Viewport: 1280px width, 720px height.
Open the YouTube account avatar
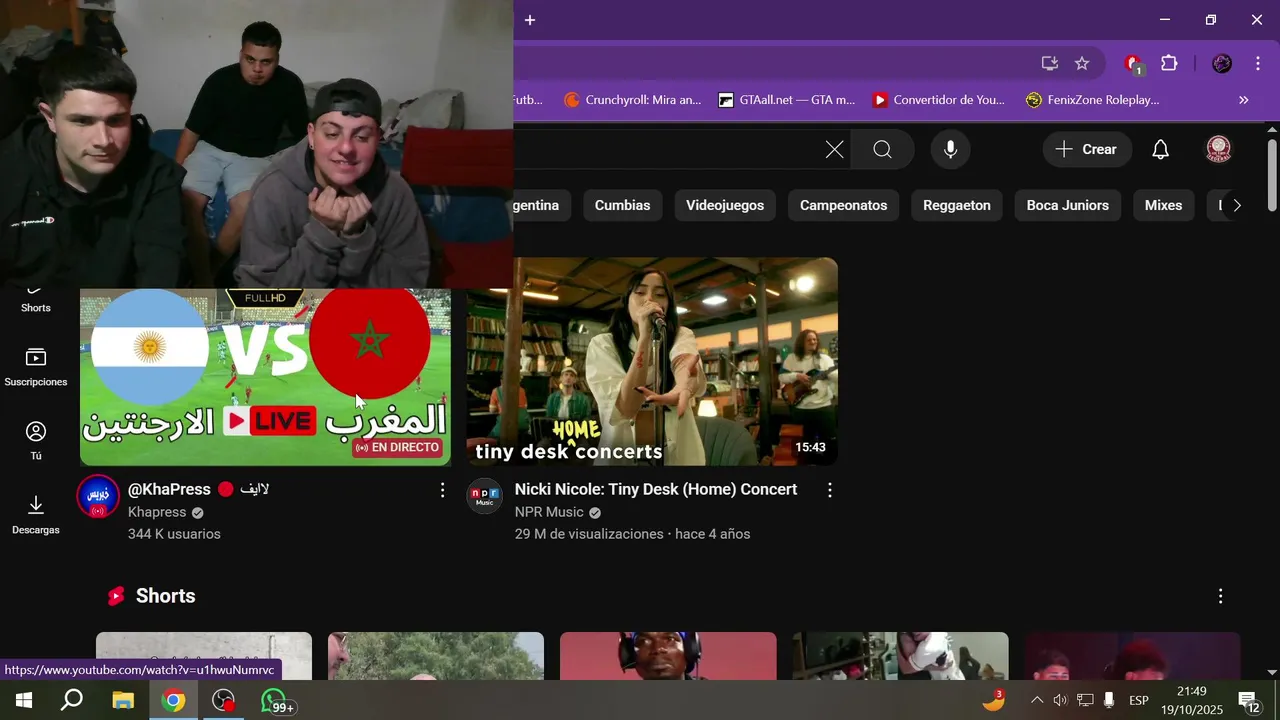1219,149
